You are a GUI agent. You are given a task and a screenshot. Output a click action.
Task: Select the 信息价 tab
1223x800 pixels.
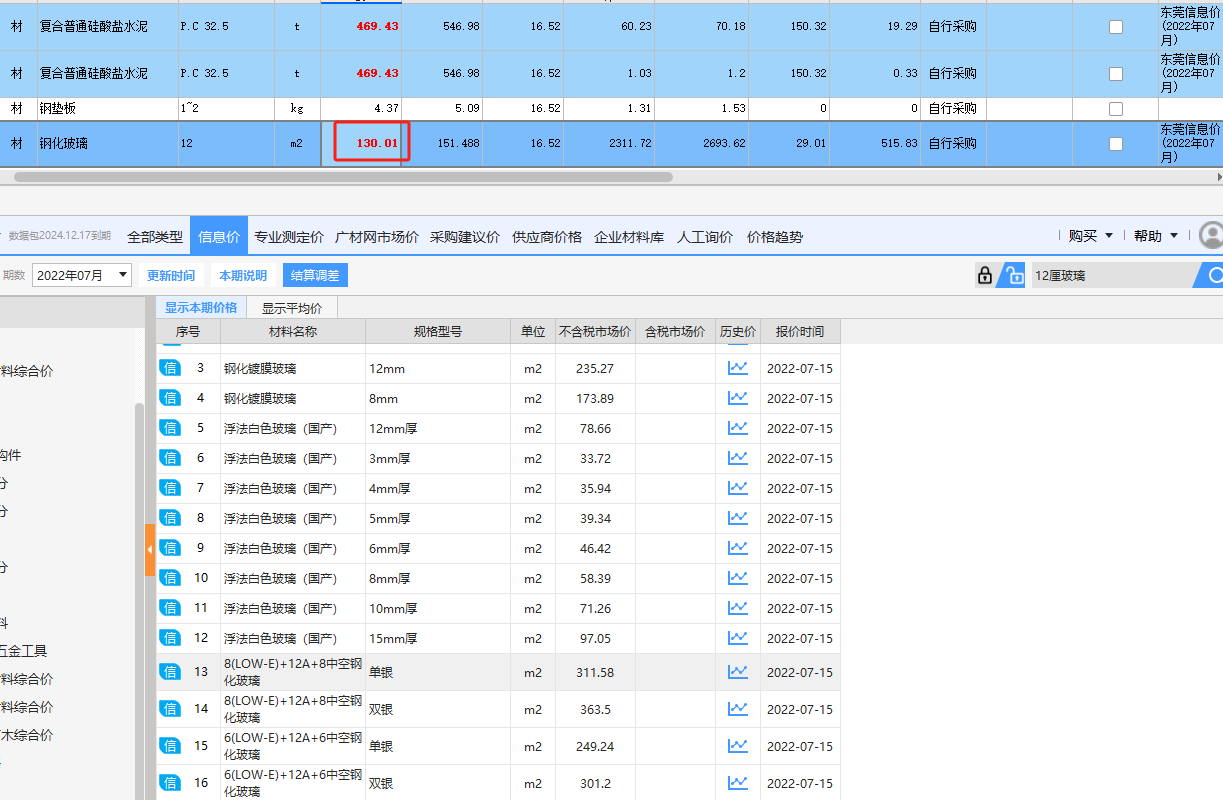219,237
